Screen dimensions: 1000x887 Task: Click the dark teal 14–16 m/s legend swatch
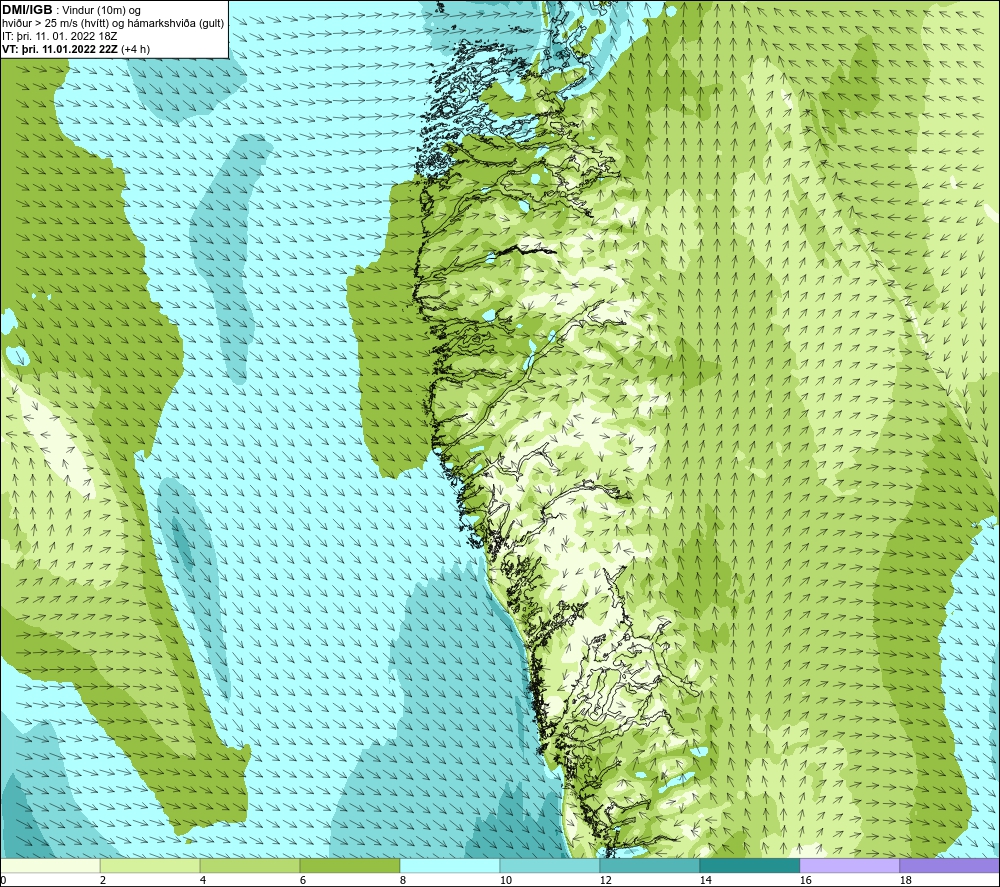point(749,865)
